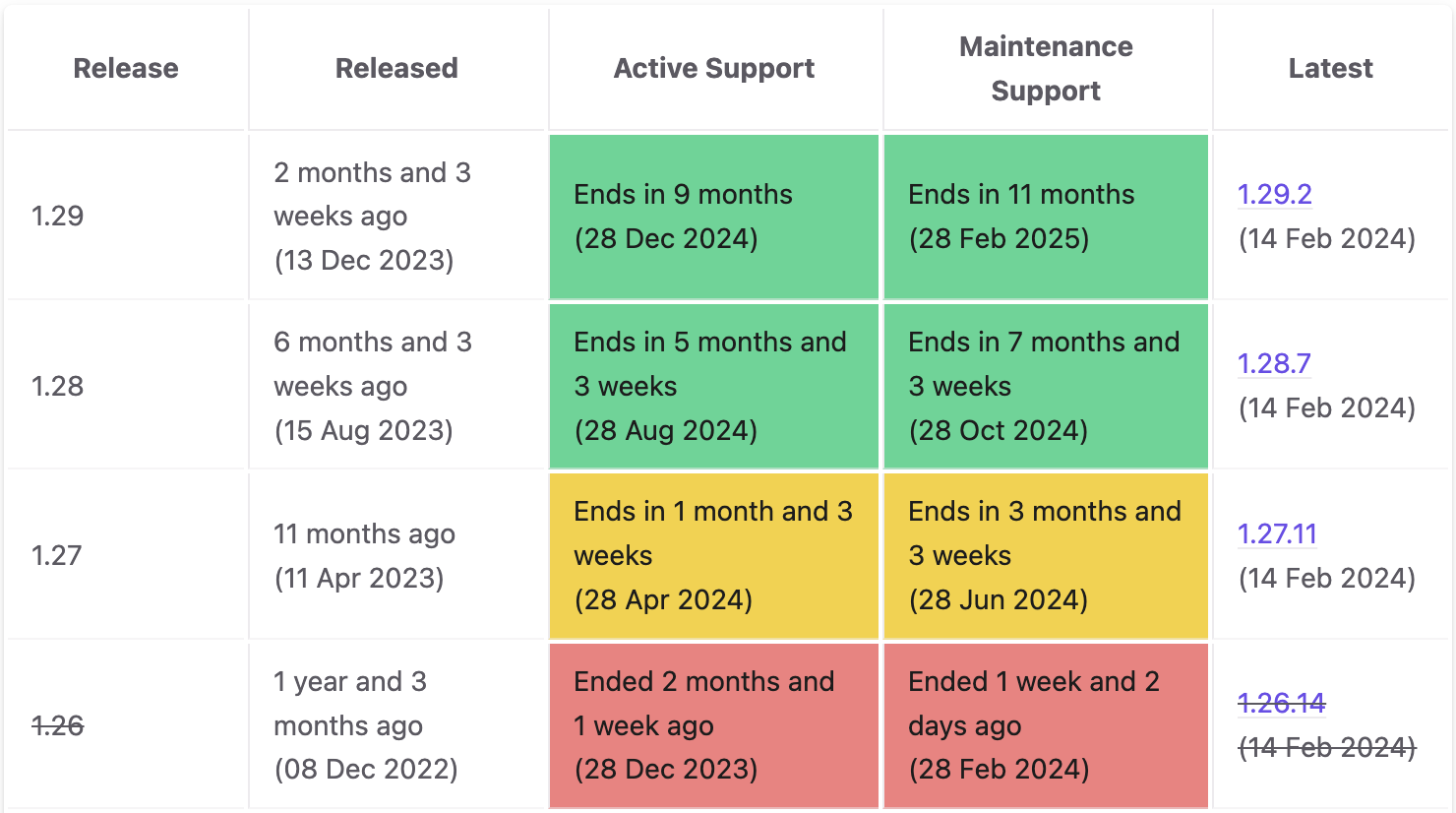Click the Active Support column header

(x=713, y=68)
